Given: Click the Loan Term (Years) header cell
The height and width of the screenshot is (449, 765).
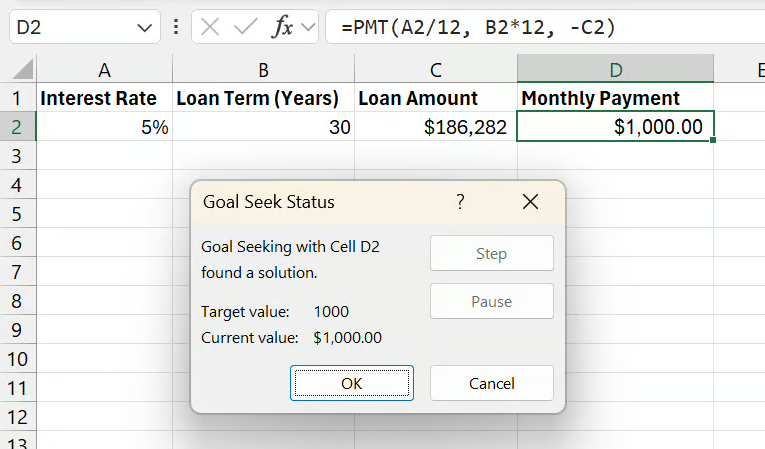Looking at the screenshot, I should pos(263,98).
